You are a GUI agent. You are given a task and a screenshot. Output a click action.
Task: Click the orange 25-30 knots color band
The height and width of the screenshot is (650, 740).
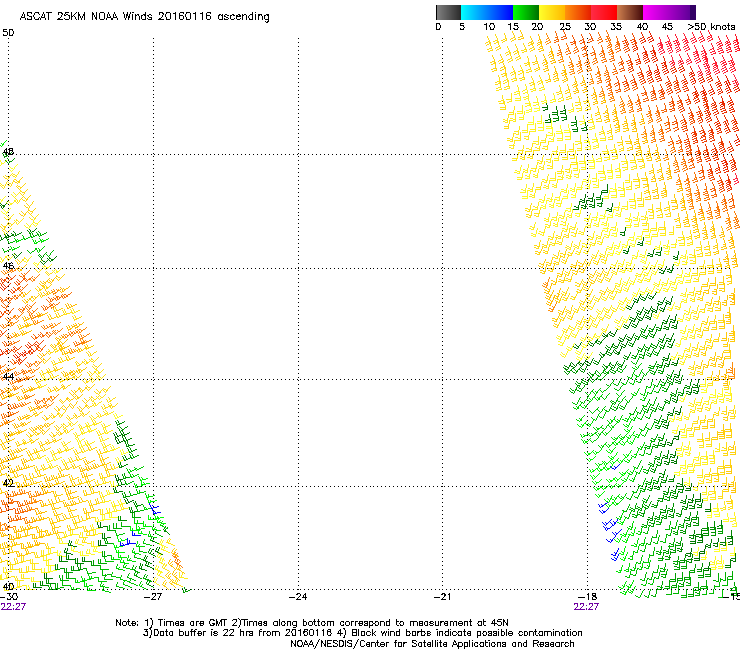coord(578,12)
